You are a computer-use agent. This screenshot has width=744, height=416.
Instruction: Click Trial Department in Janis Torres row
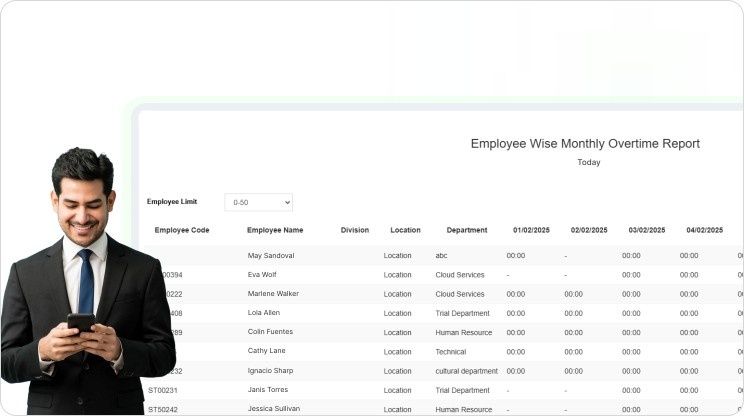[462, 390]
